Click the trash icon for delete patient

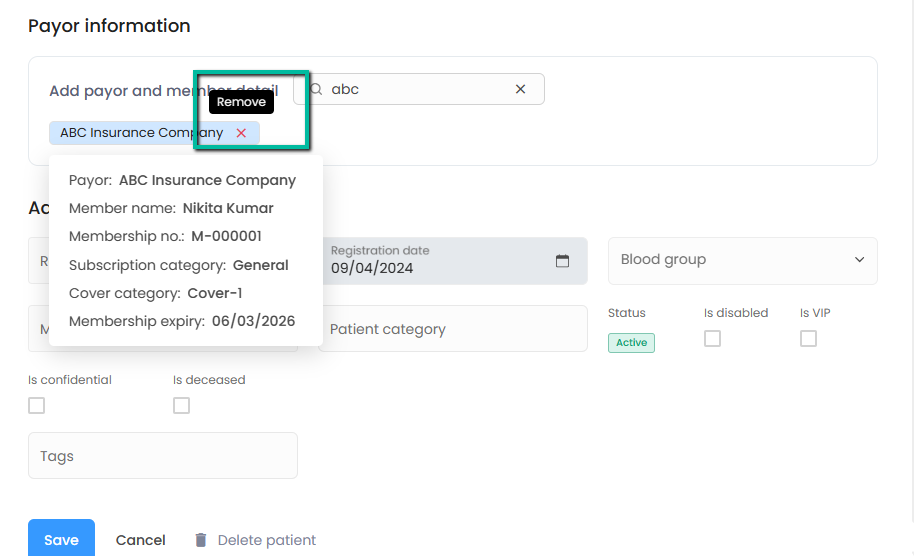(201, 540)
